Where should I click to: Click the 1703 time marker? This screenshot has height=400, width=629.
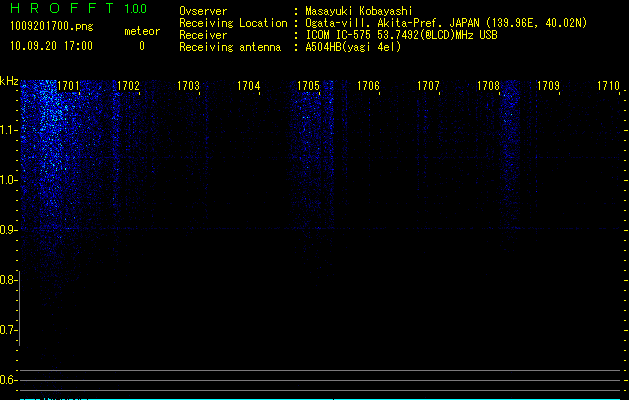point(188,86)
